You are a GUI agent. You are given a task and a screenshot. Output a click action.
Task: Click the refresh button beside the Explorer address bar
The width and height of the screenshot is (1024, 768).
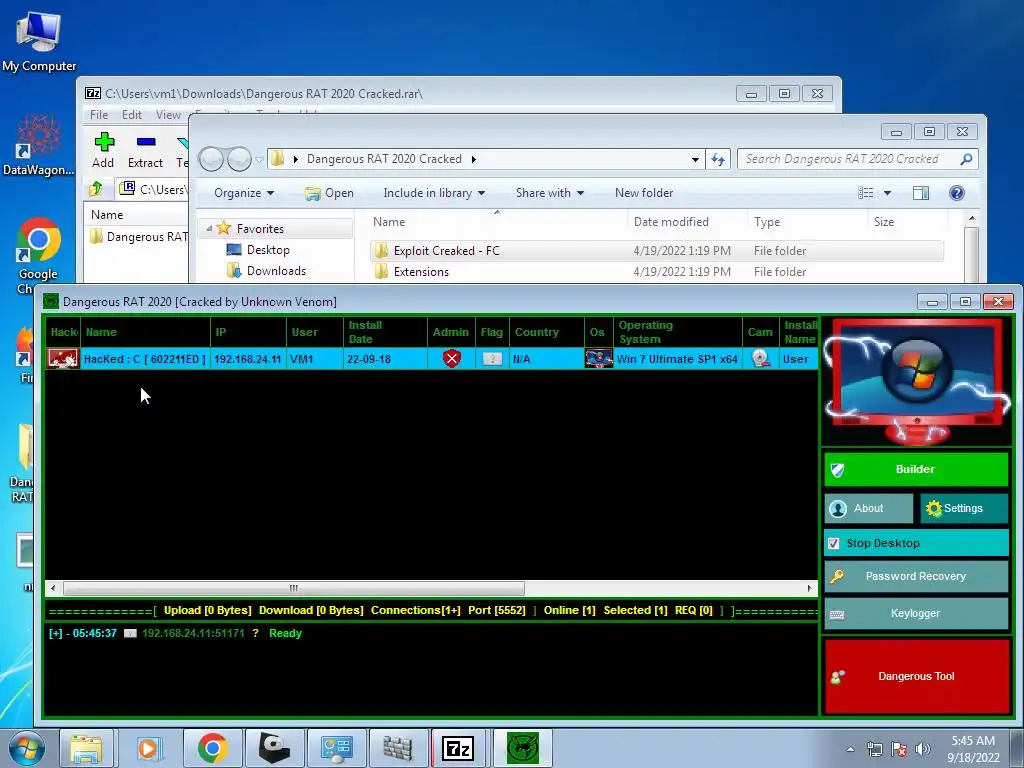[718, 159]
